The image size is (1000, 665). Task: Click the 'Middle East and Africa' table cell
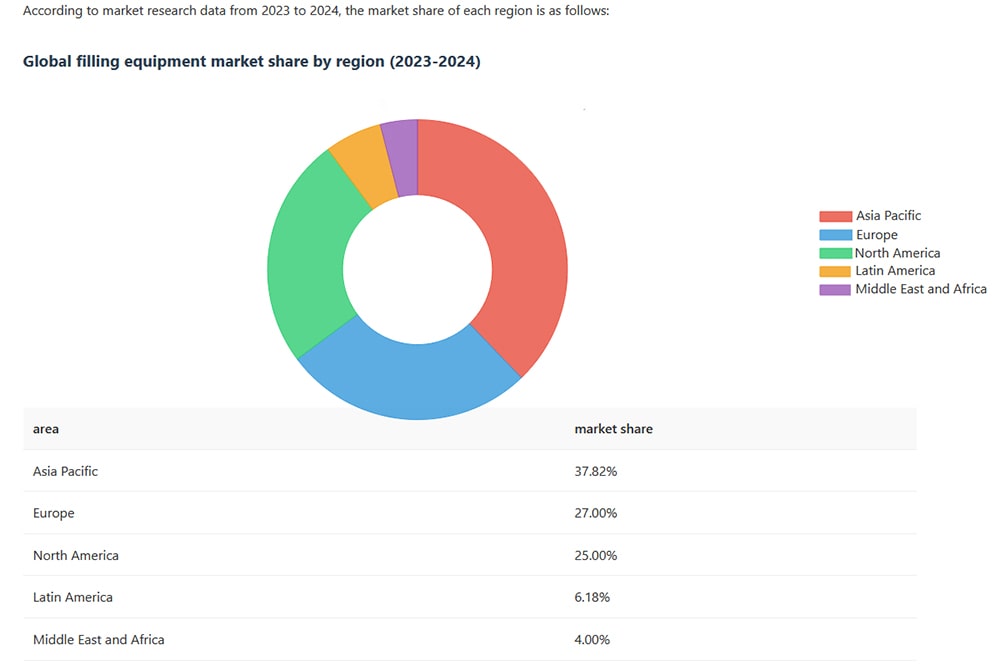pyautogui.click(x=99, y=639)
